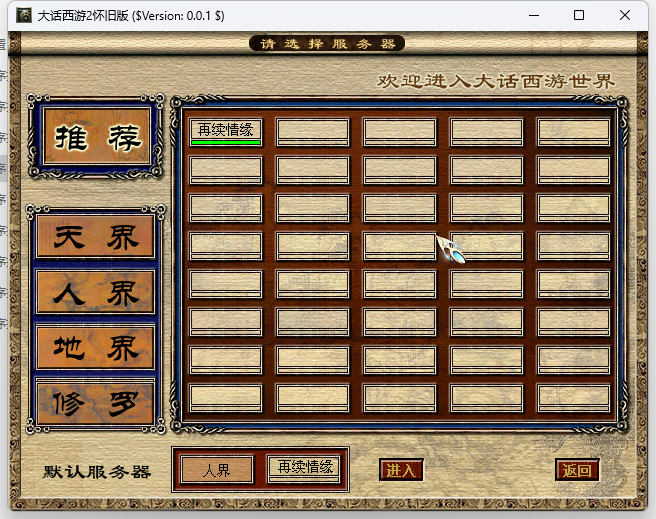The width and height of the screenshot is (656, 519).
Task: Switch to the 地界 server zone
Action: click(x=95, y=348)
